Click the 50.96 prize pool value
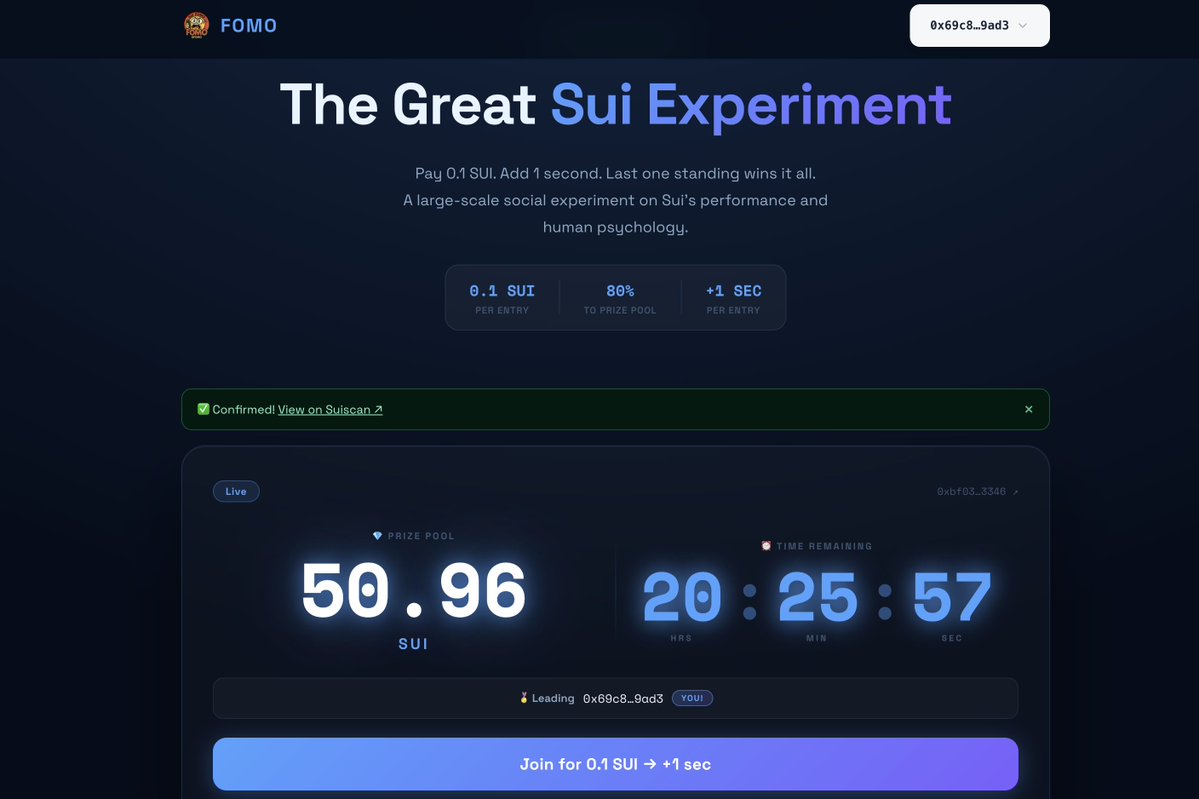 [x=414, y=590]
